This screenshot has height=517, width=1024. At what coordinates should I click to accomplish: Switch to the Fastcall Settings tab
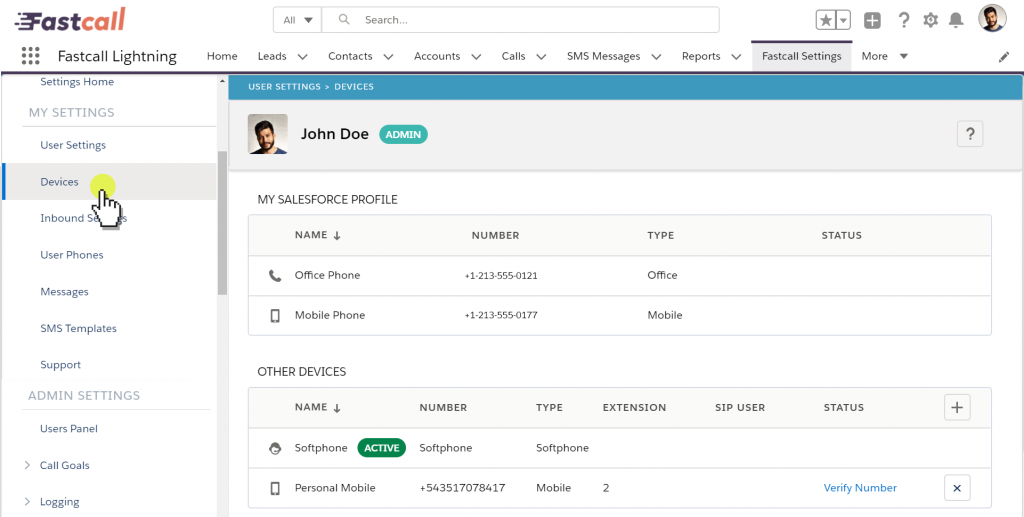tap(801, 56)
